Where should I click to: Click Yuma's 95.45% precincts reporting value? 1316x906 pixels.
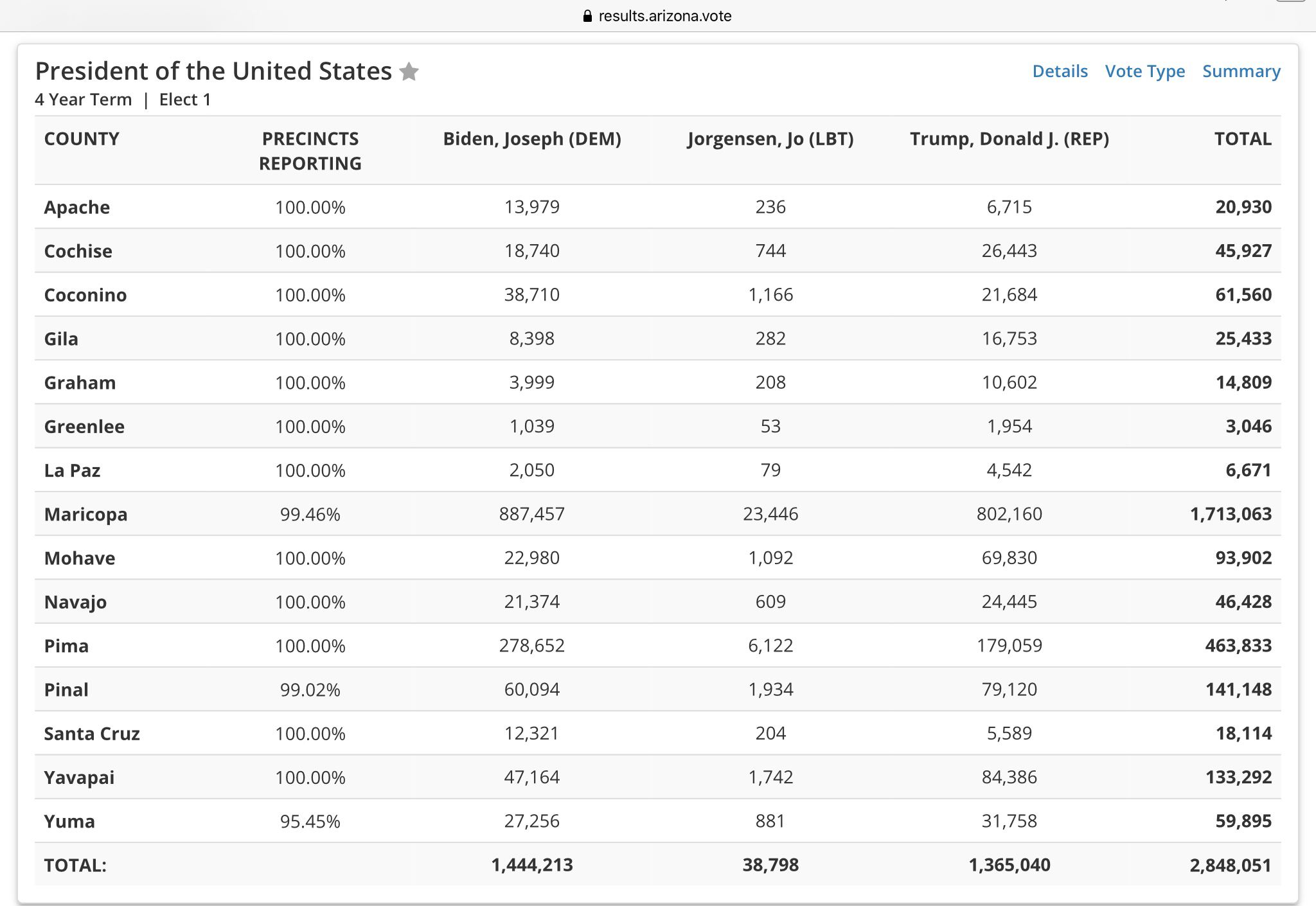click(310, 821)
